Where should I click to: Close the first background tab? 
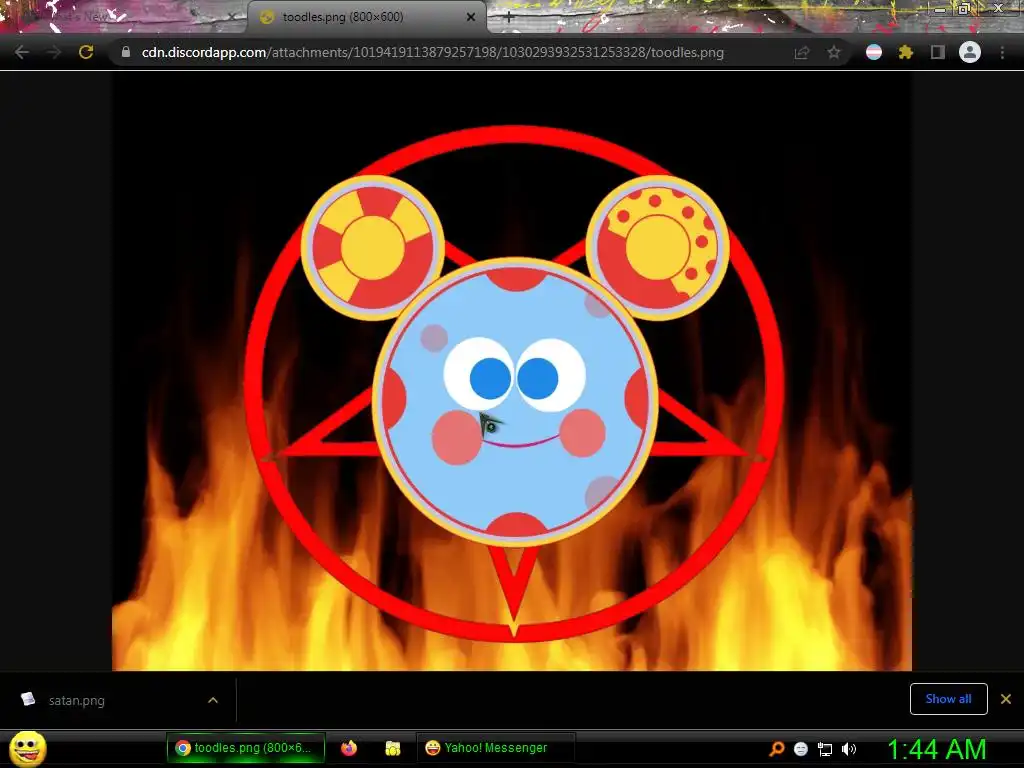(231, 17)
